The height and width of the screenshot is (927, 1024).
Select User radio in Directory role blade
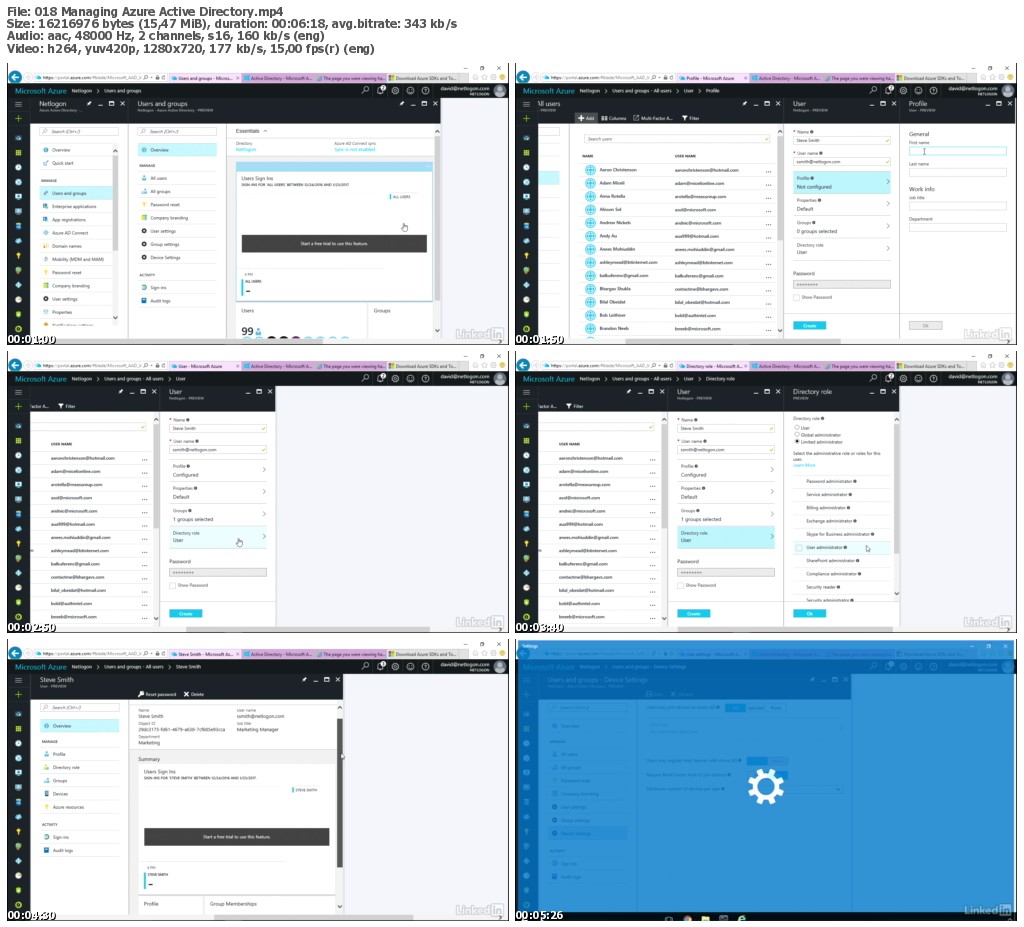tap(797, 427)
